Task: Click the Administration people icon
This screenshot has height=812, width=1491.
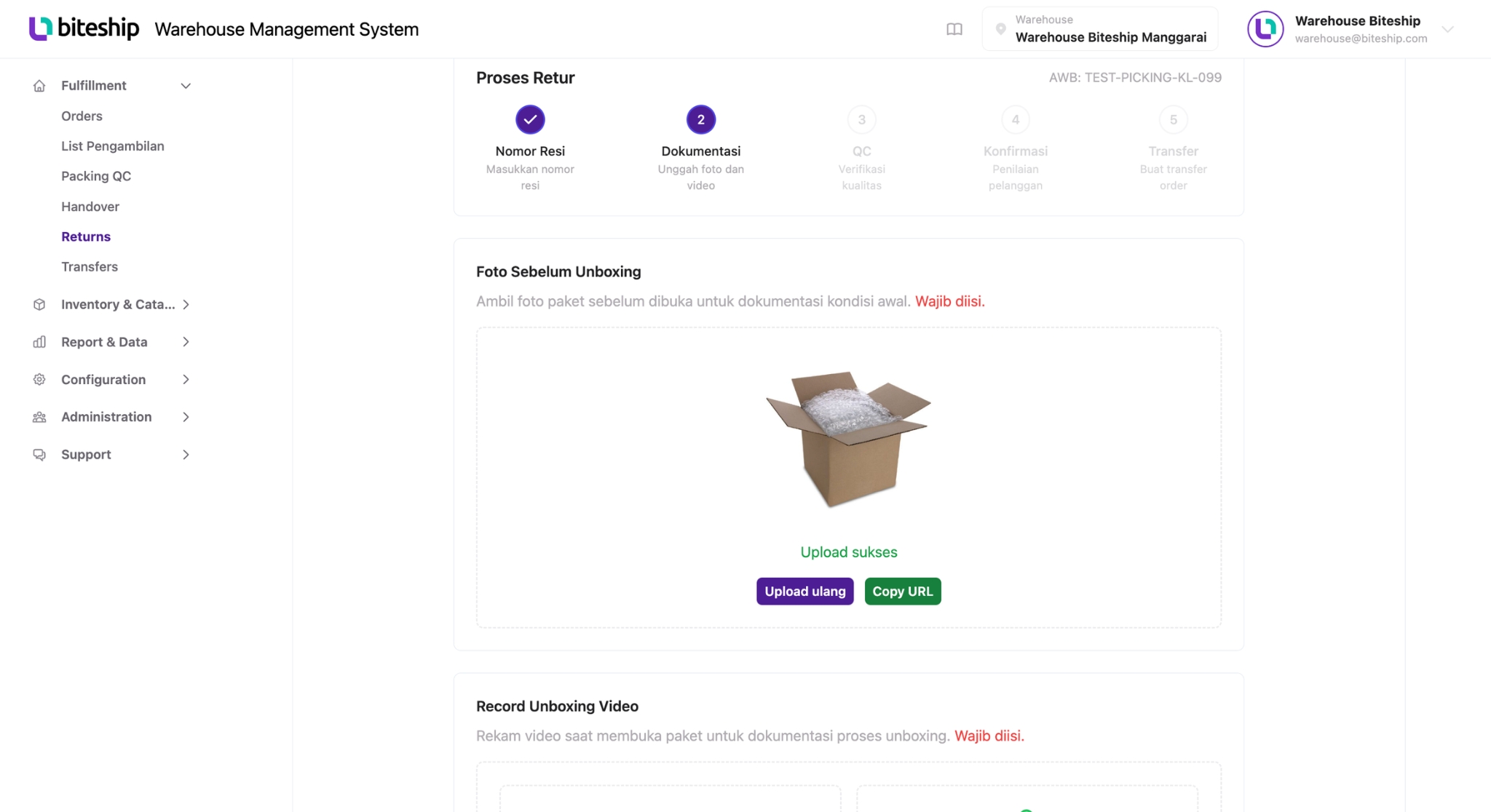Action: 39,417
